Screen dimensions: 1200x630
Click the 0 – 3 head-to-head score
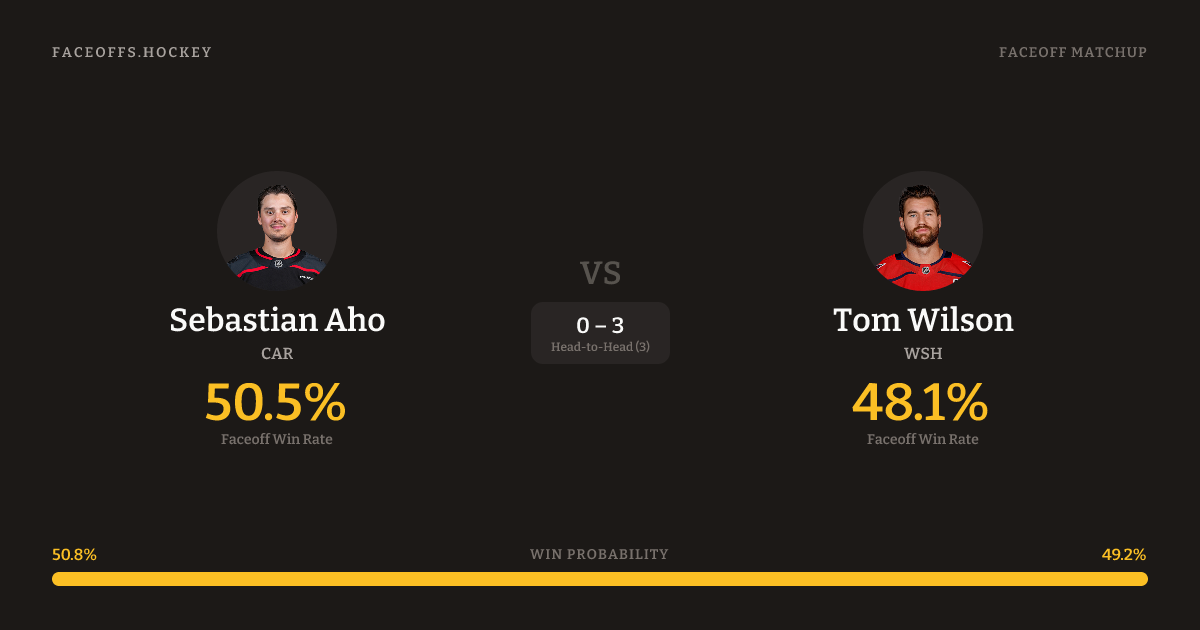pos(600,325)
